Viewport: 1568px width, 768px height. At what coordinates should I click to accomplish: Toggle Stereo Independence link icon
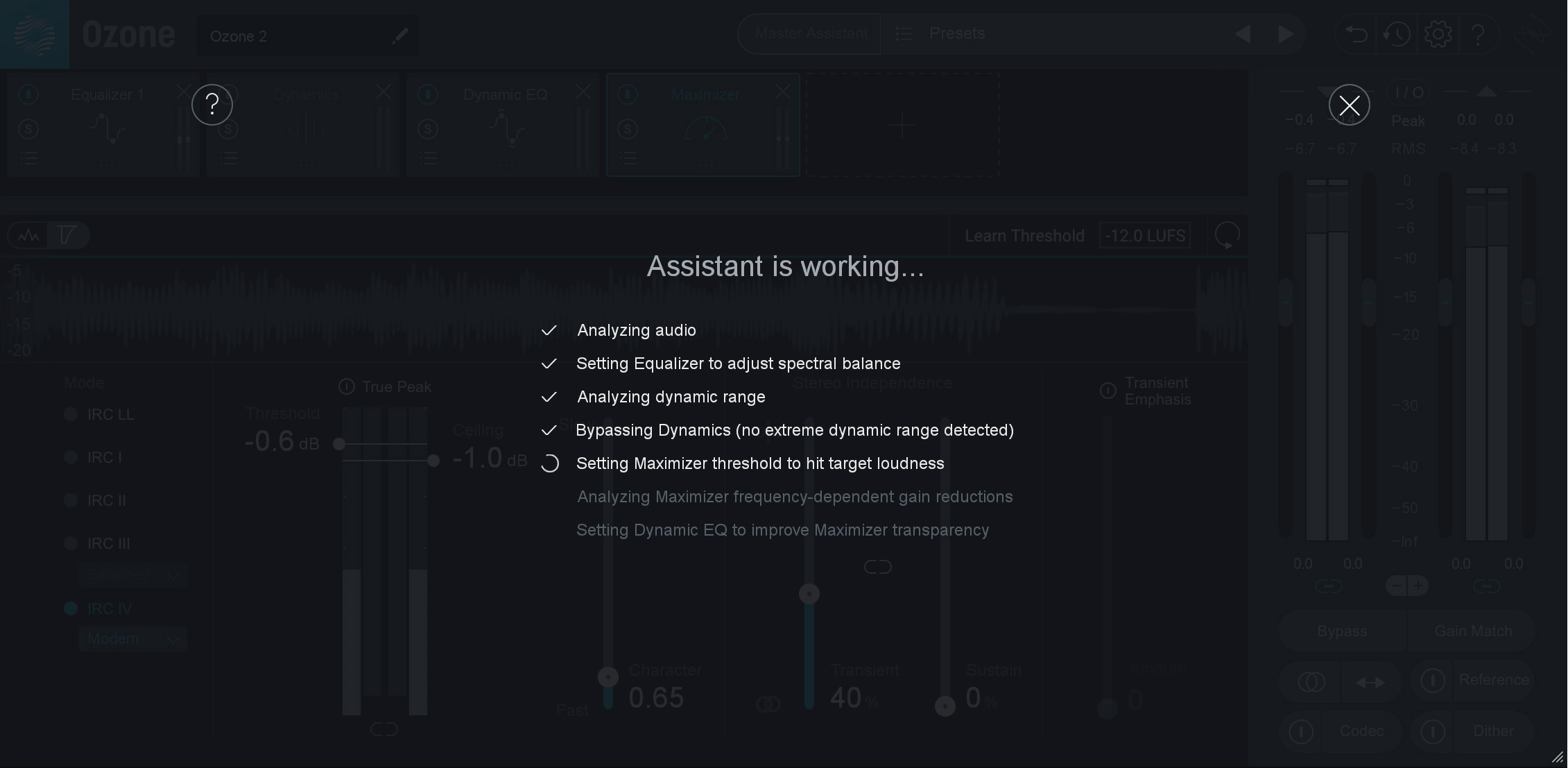(877, 568)
